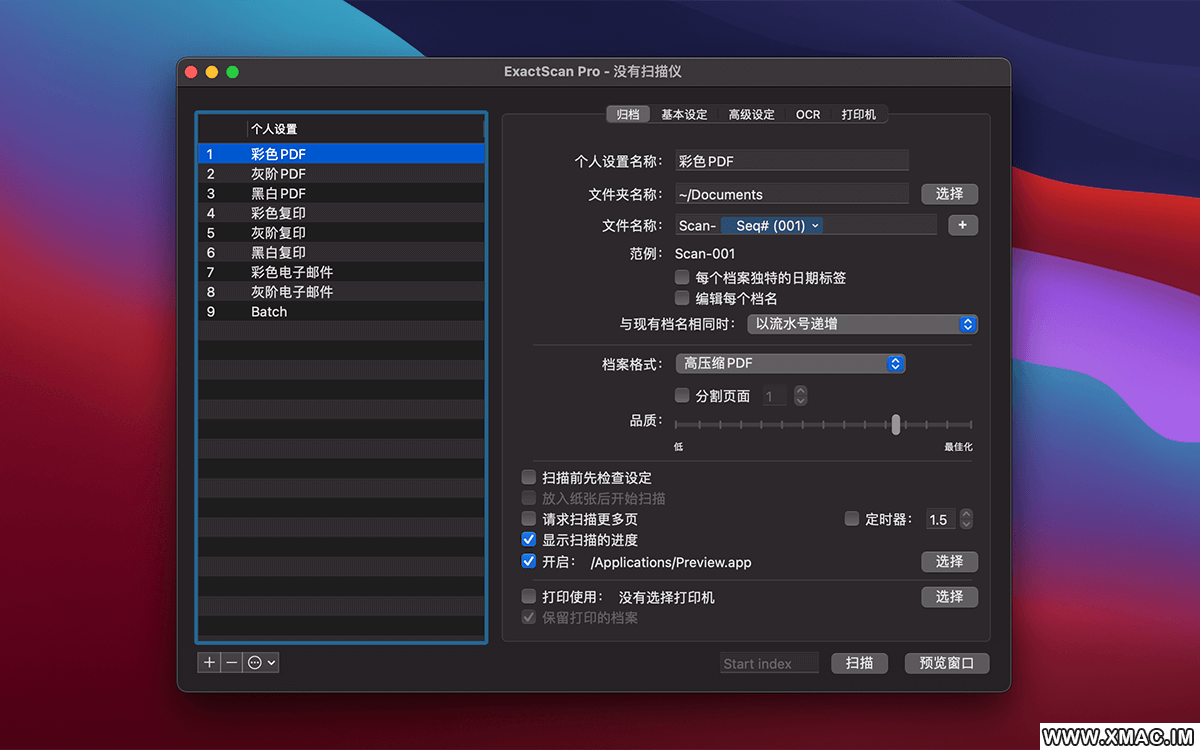Open 档案格式 高压缩PDF dropdown
1200x750 pixels.
pos(790,364)
